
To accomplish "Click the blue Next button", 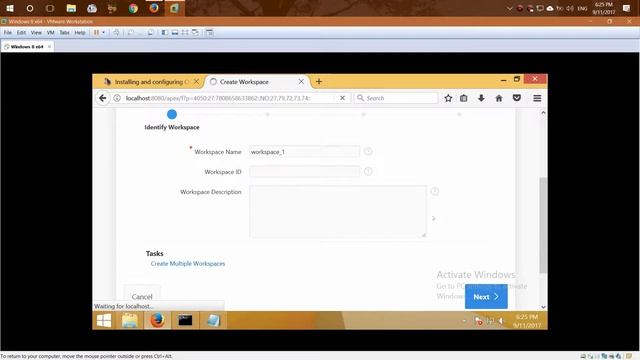I will coord(486,297).
